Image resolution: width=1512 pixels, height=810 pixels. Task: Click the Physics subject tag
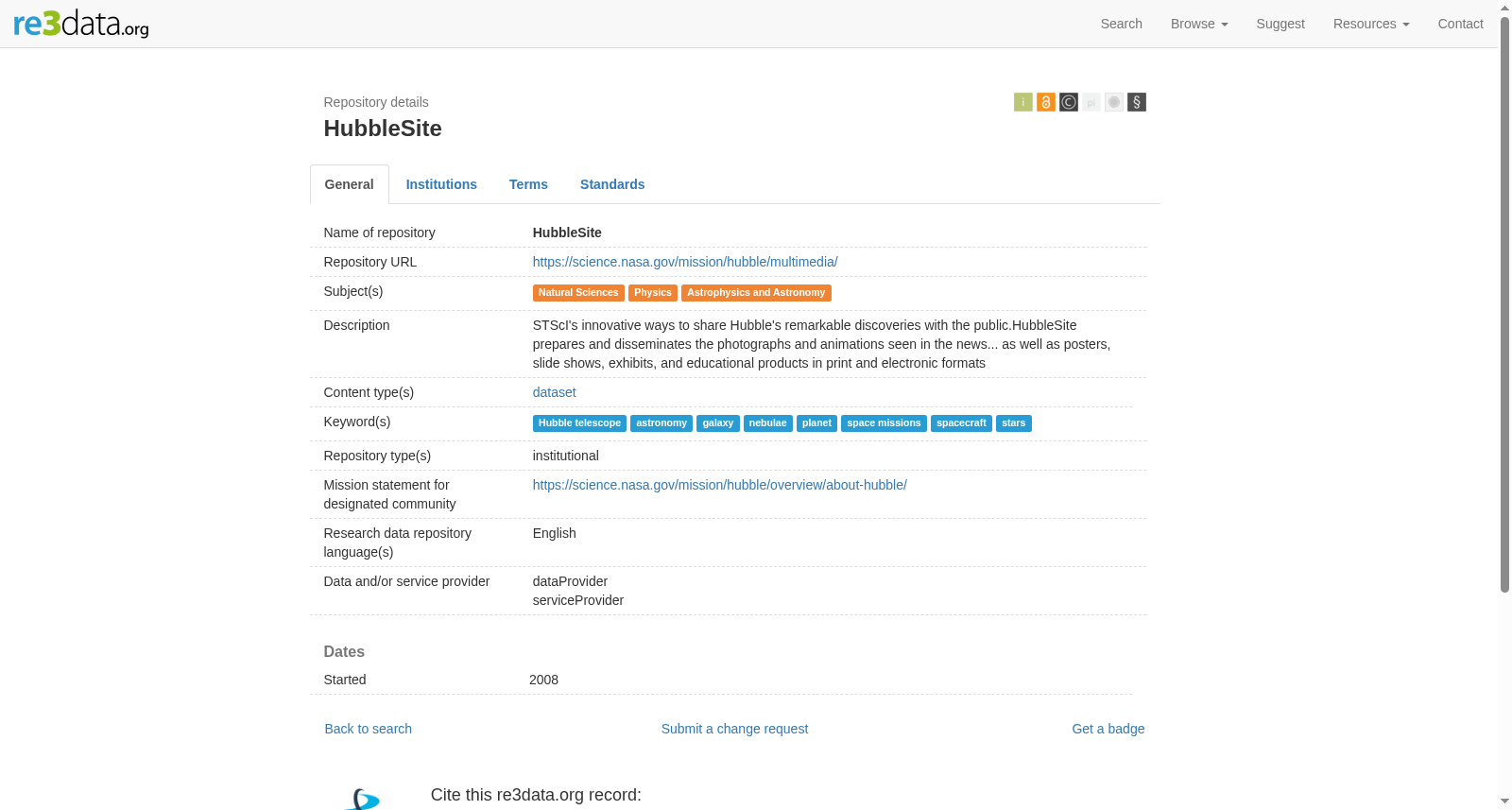(x=653, y=293)
